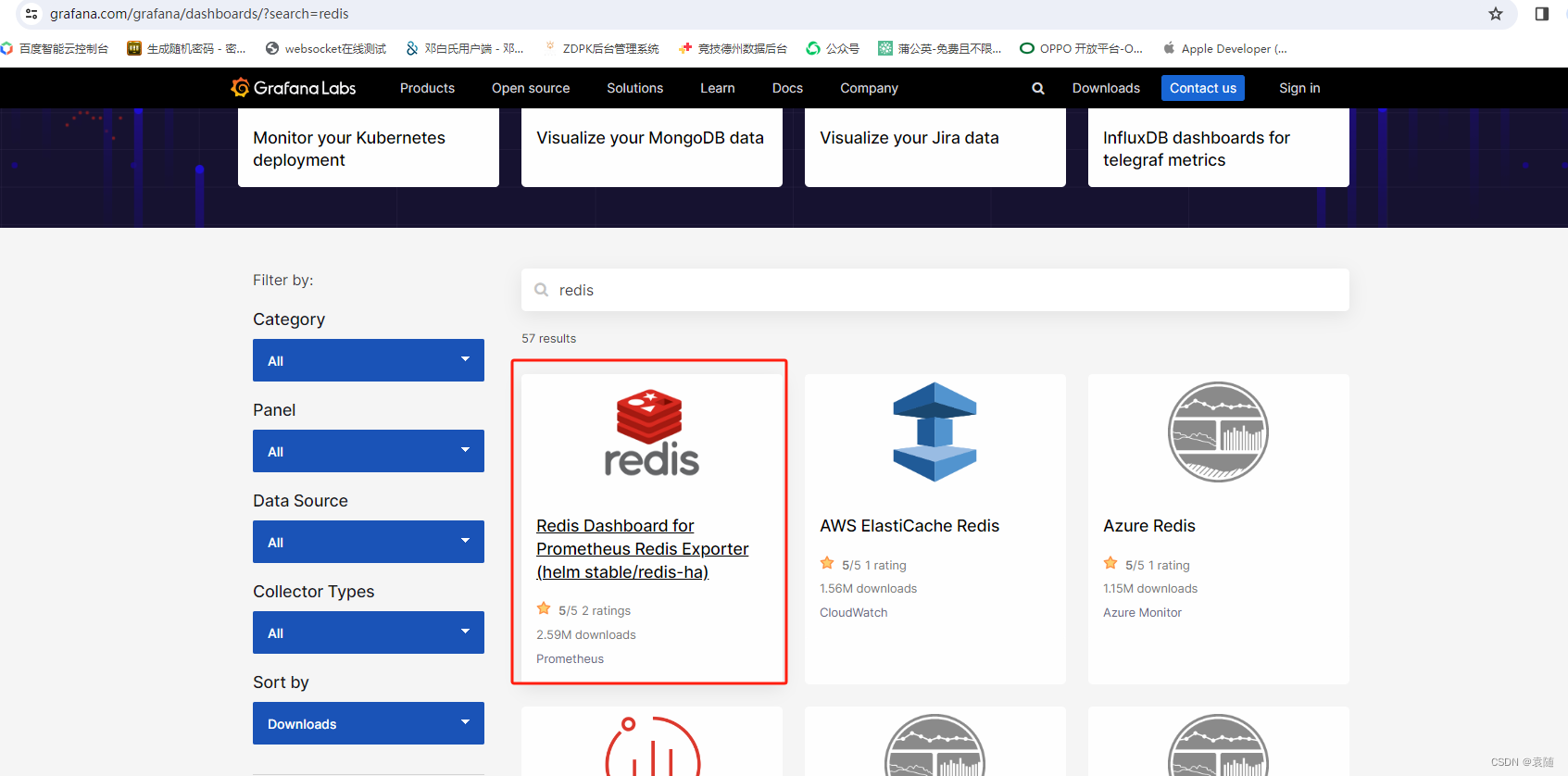The height and width of the screenshot is (776, 1568).
Task: Expand the Category filter dropdown
Action: coord(369,360)
